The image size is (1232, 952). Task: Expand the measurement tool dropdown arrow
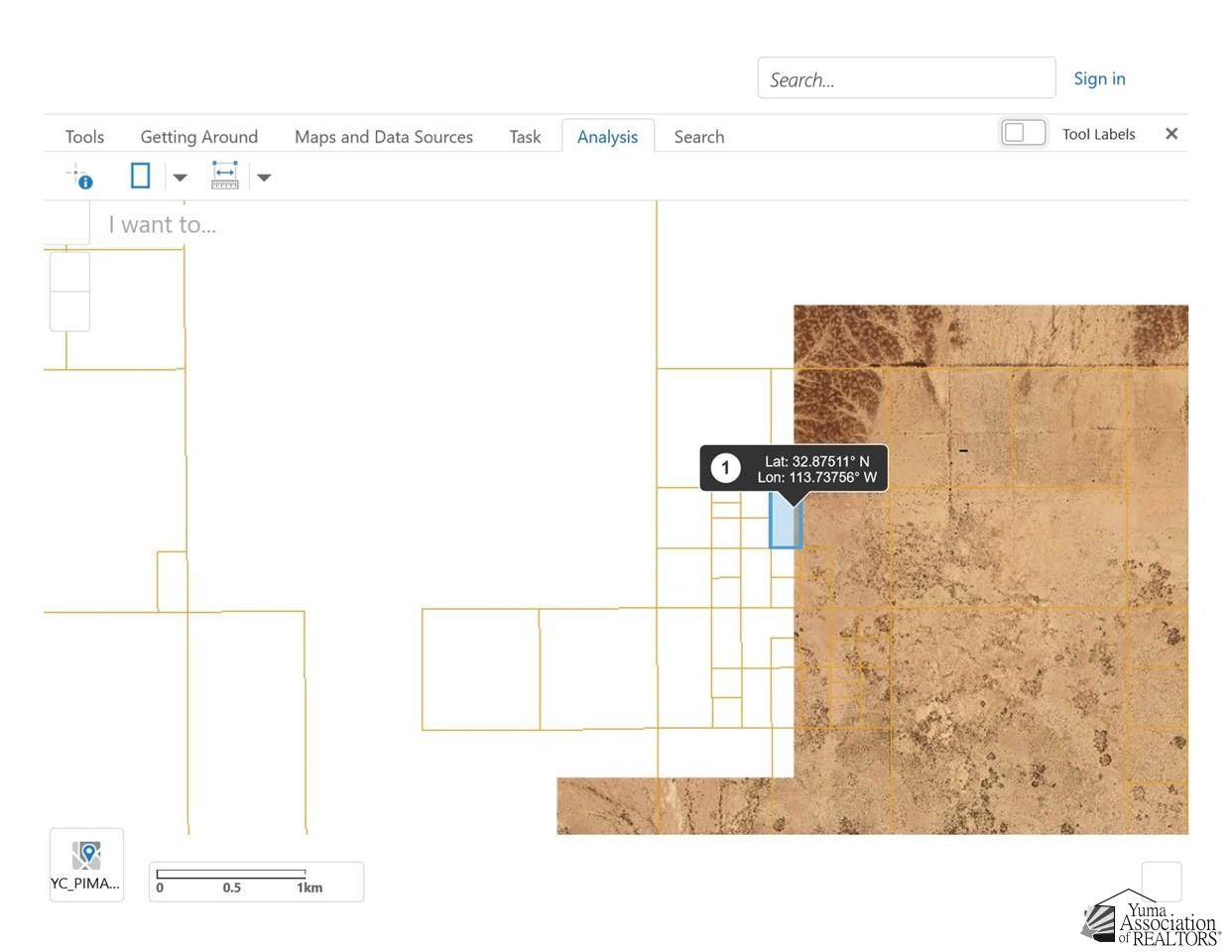coord(264,178)
